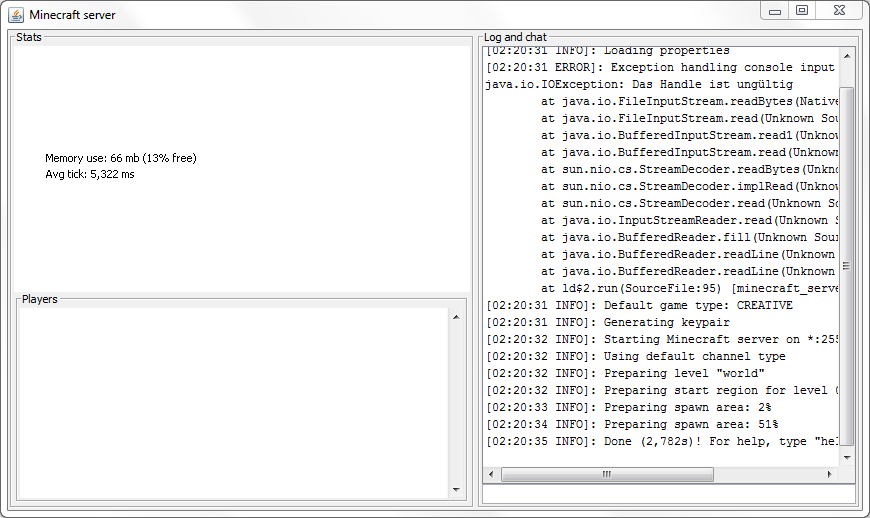Click the 'Using default channel type' log line
Viewport: 870px width, 518px height.
(636, 357)
